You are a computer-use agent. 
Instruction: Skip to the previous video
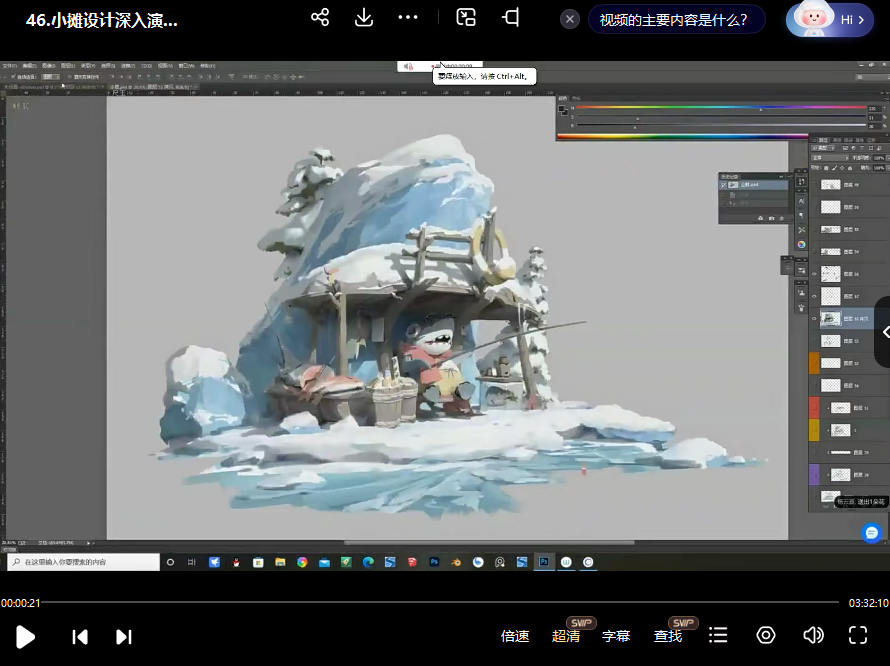[80, 636]
